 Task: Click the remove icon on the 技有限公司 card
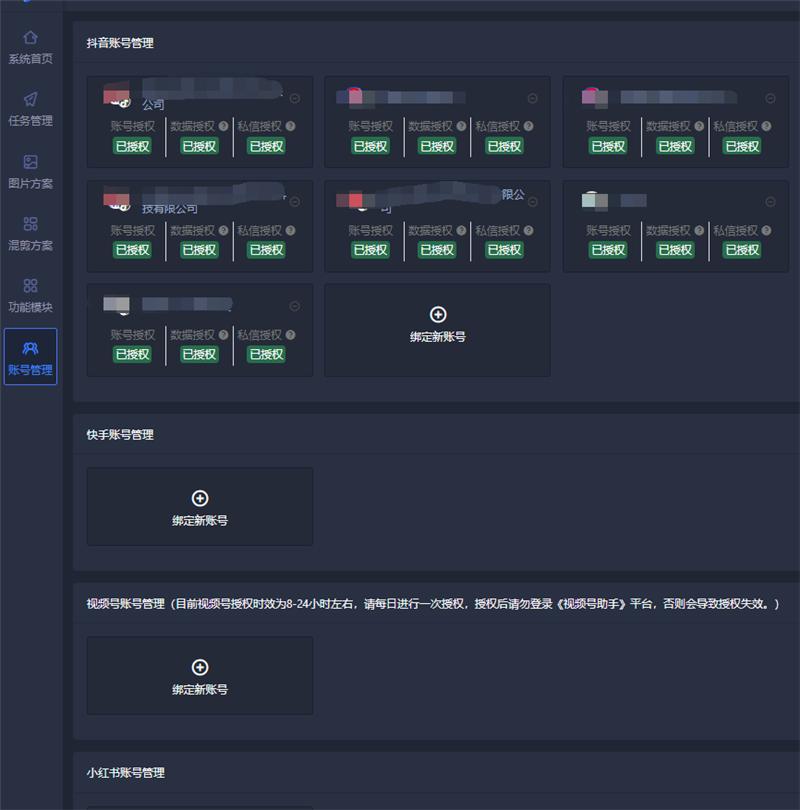[x=295, y=201]
